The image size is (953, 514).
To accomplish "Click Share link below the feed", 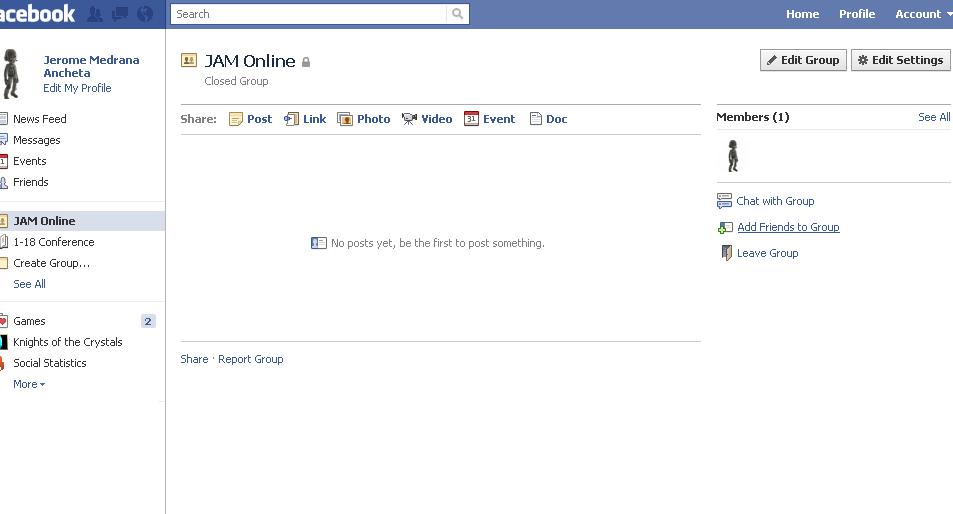I will click(194, 359).
